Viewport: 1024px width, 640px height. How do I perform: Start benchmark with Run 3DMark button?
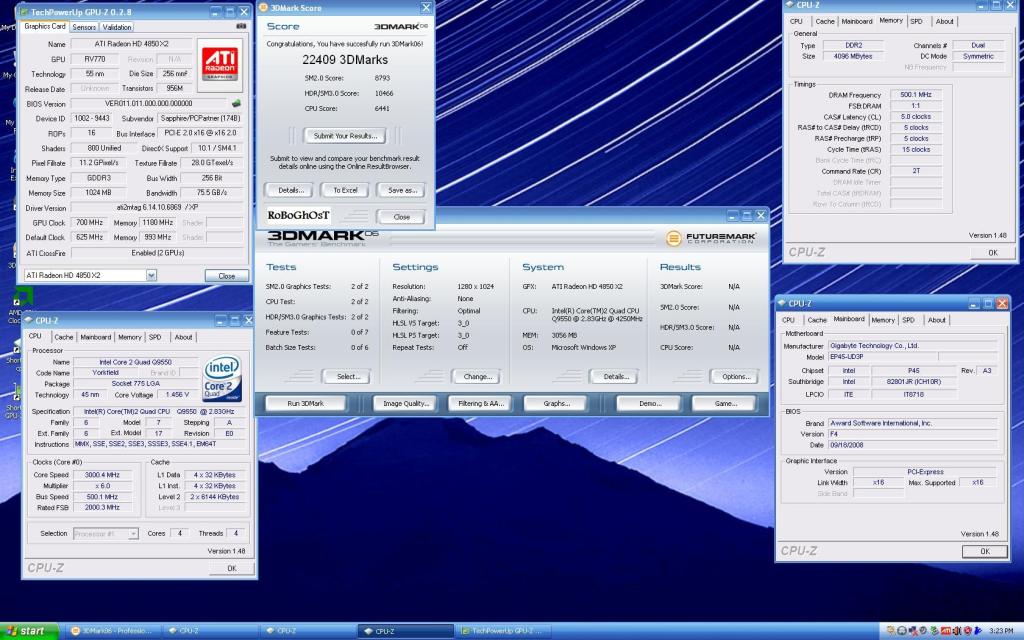pos(305,404)
